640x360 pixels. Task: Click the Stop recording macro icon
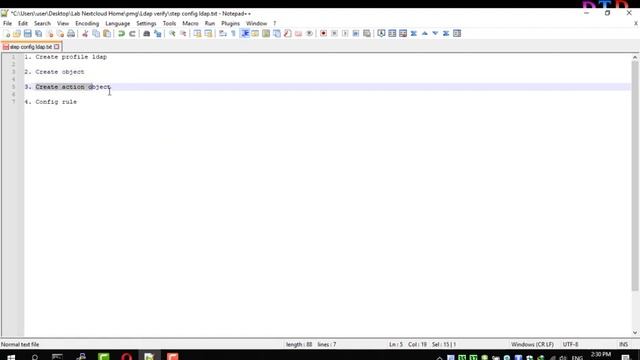click(334, 33)
